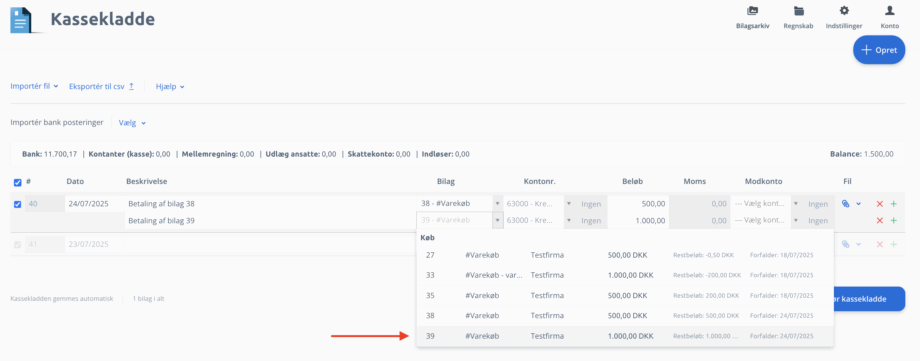Click the Modkonto column header
This screenshot has height=361, width=920.
pos(763,181)
